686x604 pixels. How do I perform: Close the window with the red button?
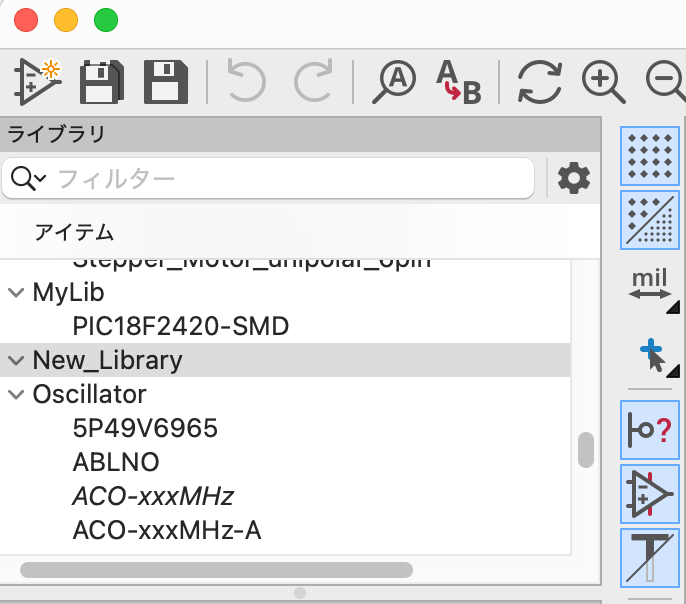(26, 20)
